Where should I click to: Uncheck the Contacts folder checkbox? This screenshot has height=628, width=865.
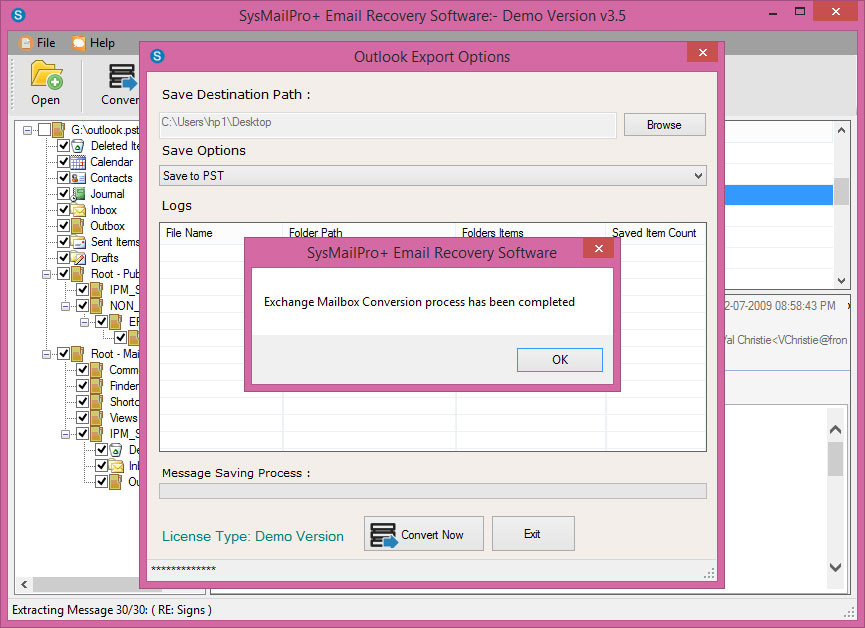(63, 178)
